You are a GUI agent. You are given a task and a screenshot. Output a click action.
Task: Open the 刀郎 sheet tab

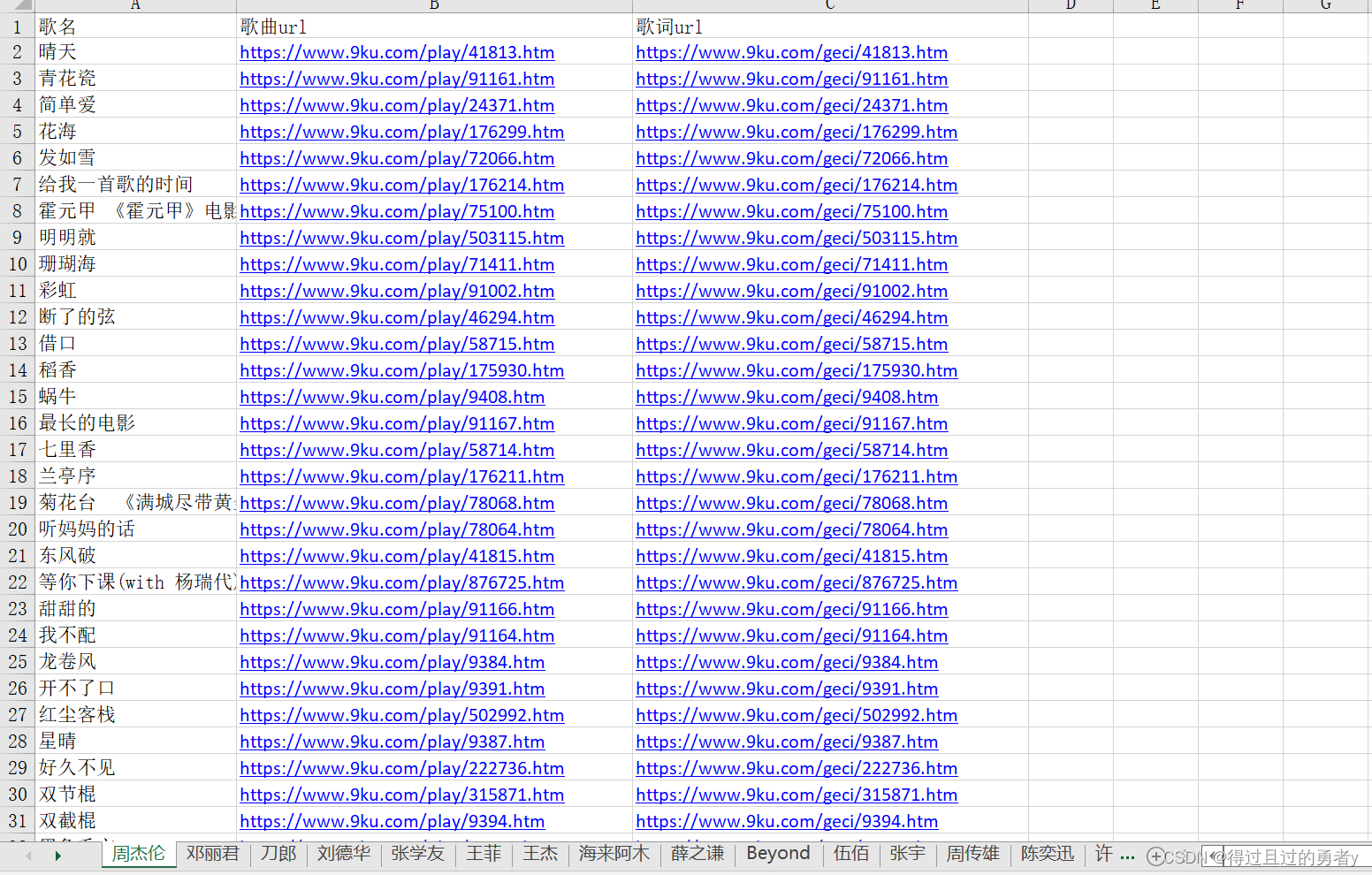pyautogui.click(x=278, y=854)
